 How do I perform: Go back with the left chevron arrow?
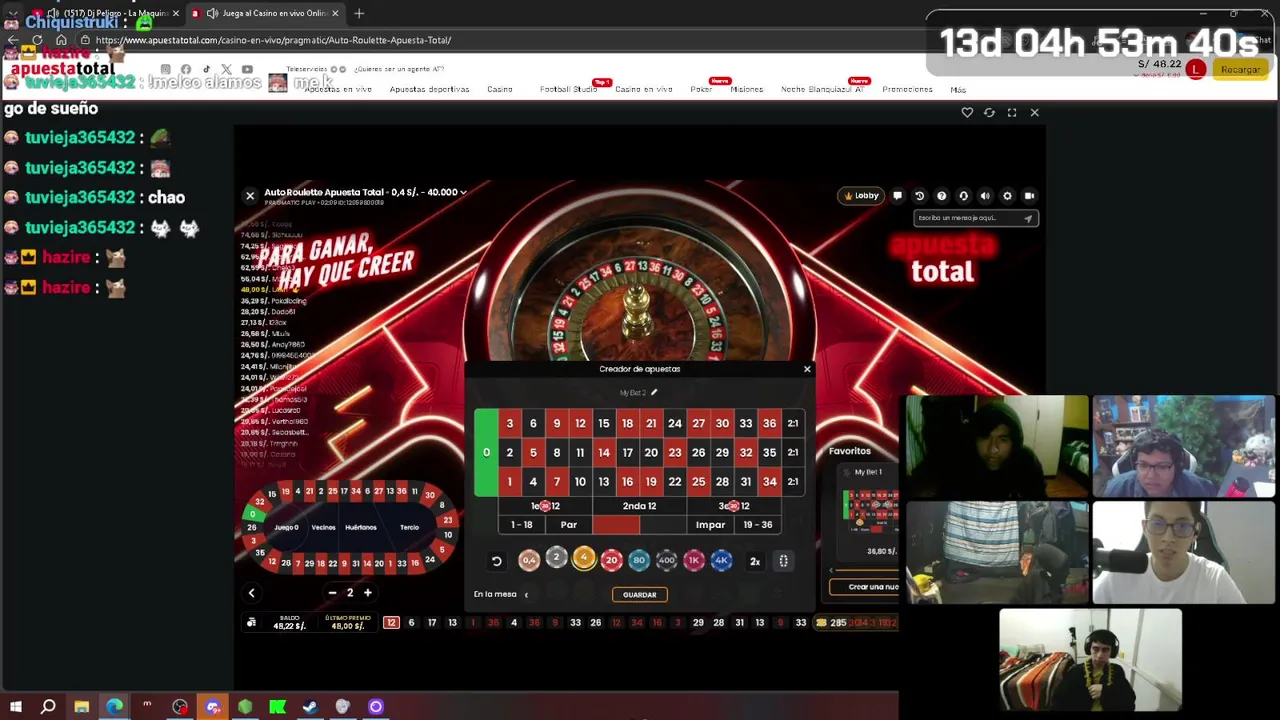pyautogui.click(x=252, y=593)
